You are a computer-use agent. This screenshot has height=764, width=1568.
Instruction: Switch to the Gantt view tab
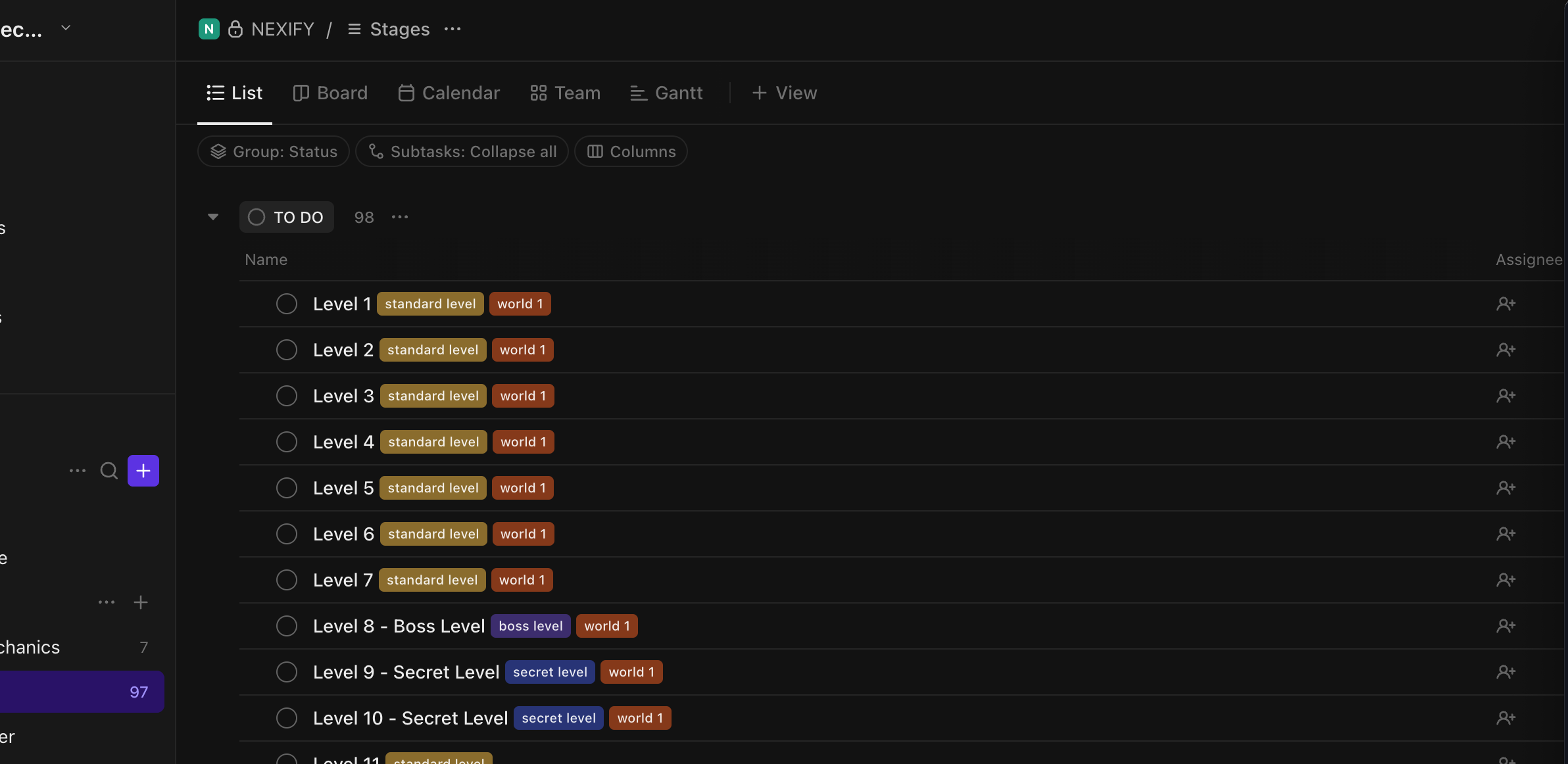coord(666,93)
